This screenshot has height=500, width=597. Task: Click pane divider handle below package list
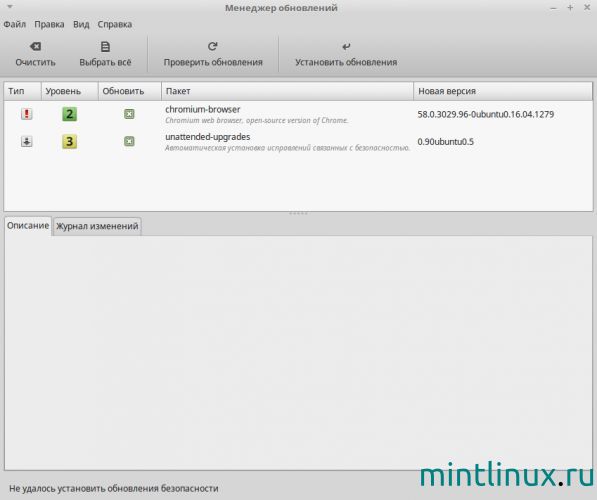pos(298,213)
